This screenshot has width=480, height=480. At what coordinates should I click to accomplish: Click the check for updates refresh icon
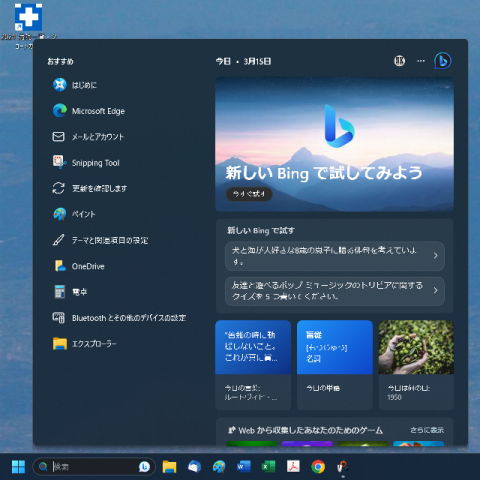coord(59,188)
